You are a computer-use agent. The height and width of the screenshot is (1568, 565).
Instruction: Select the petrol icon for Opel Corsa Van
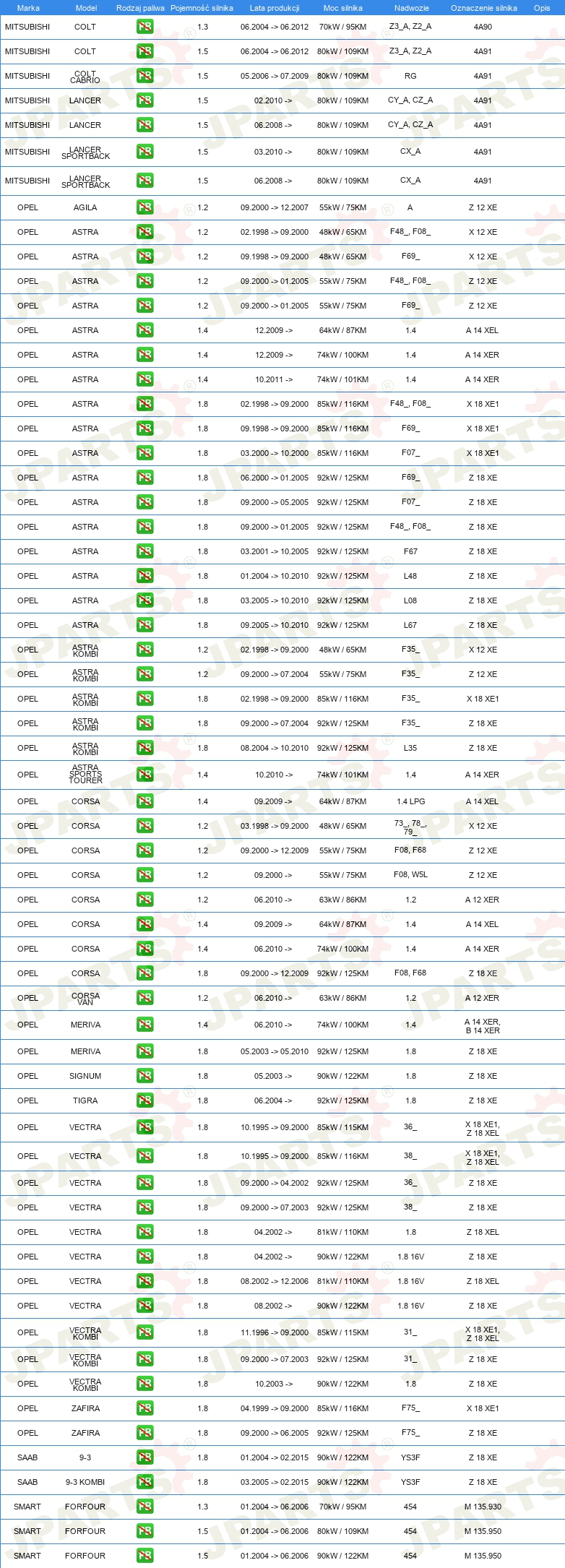[x=145, y=998]
